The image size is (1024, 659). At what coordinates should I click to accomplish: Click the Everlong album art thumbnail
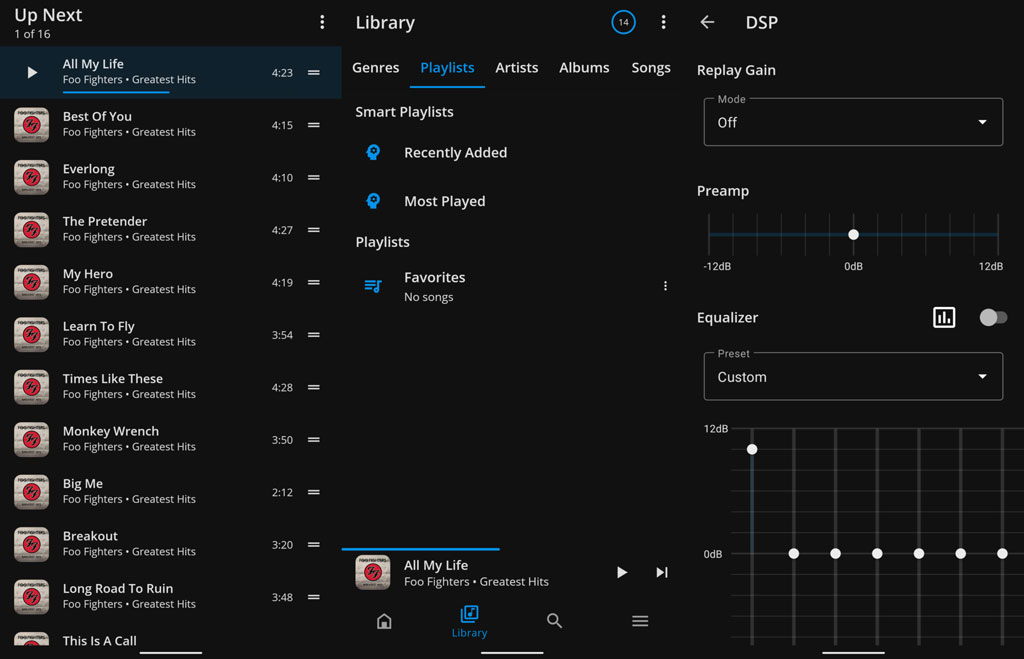tap(31, 178)
